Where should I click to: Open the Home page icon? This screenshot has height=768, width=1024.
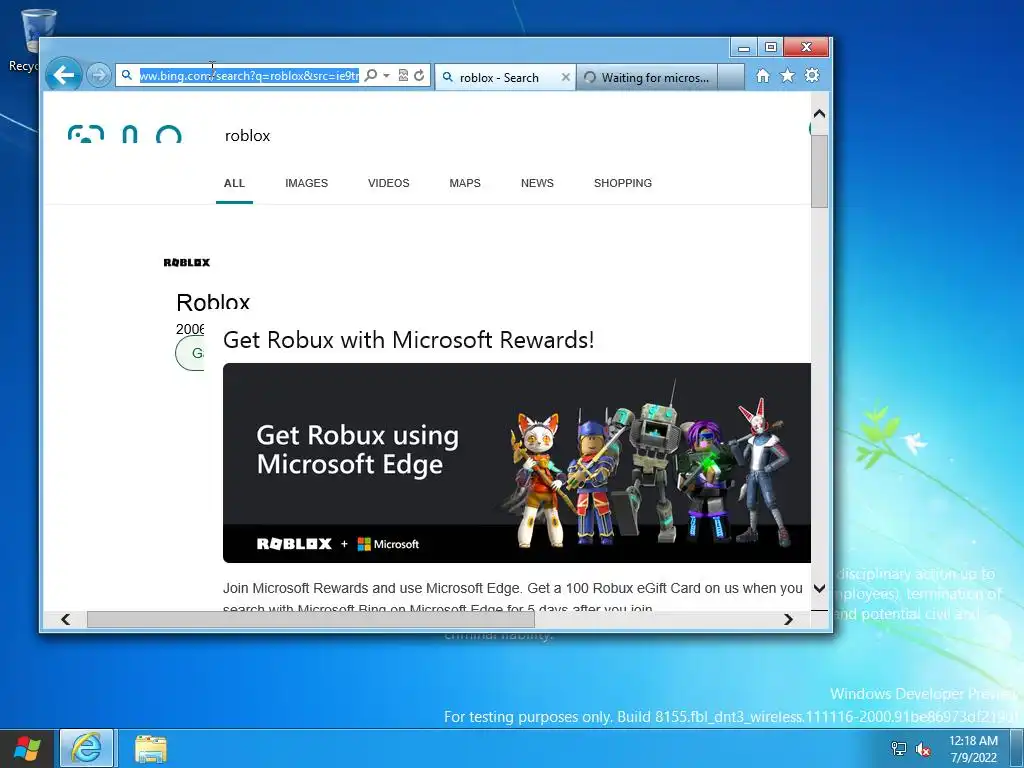coord(763,76)
